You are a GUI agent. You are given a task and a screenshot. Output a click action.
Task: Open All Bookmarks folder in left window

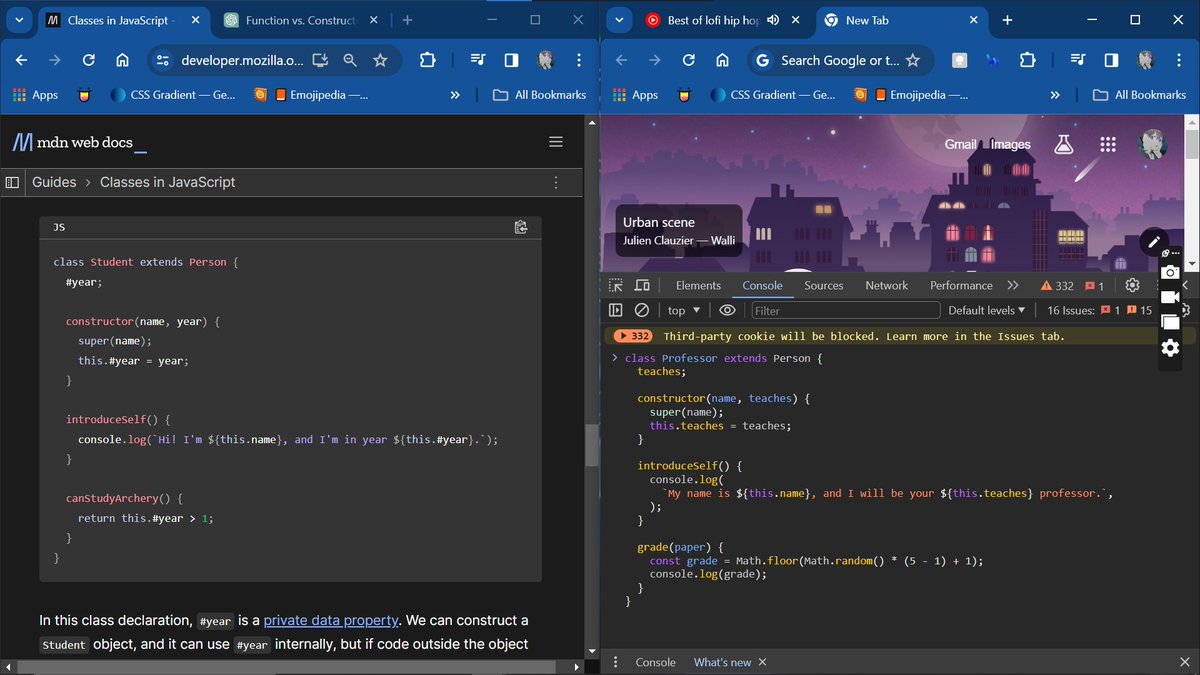tap(540, 95)
